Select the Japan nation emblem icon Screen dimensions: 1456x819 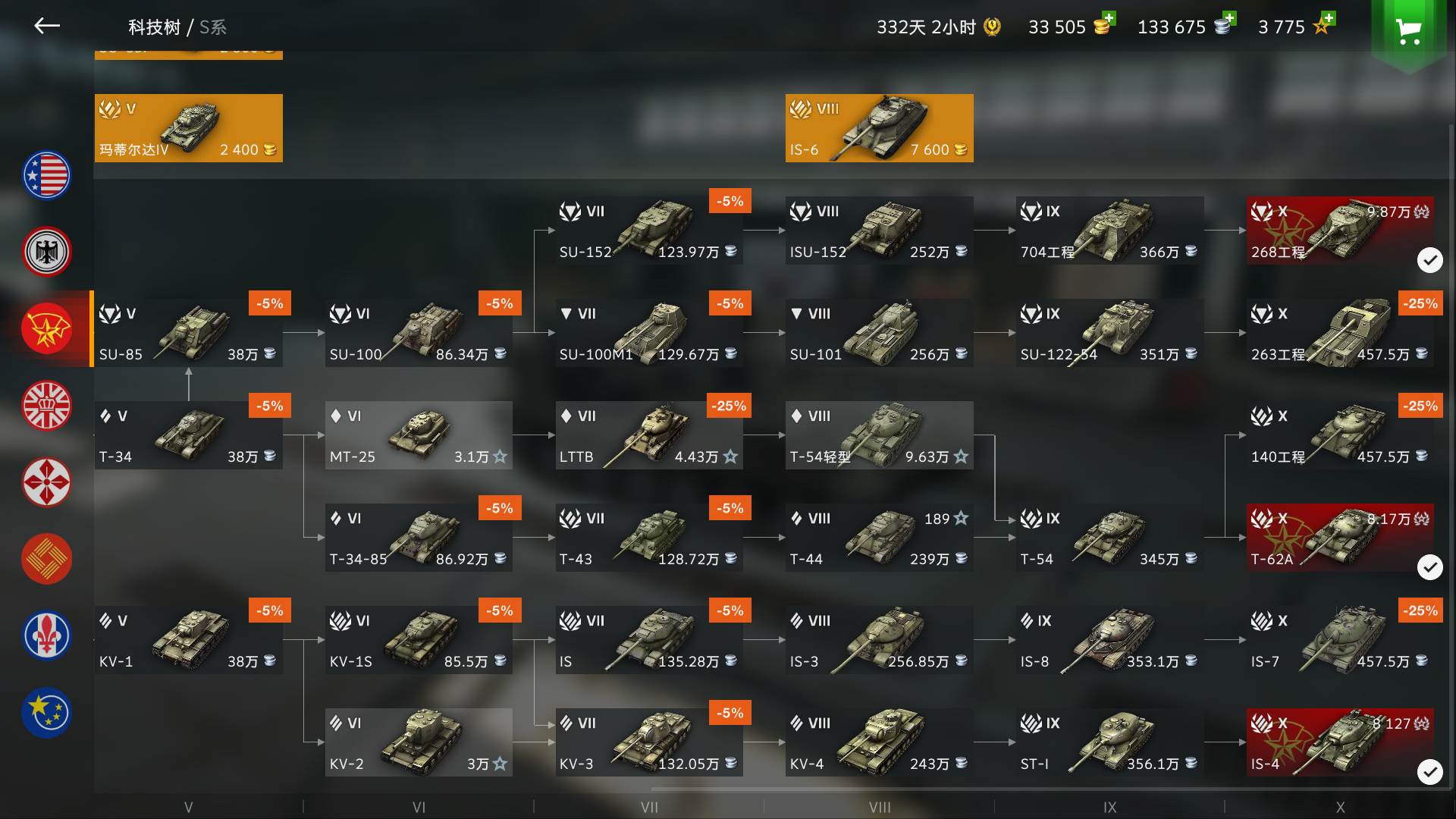pyautogui.click(x=47, y=482)
